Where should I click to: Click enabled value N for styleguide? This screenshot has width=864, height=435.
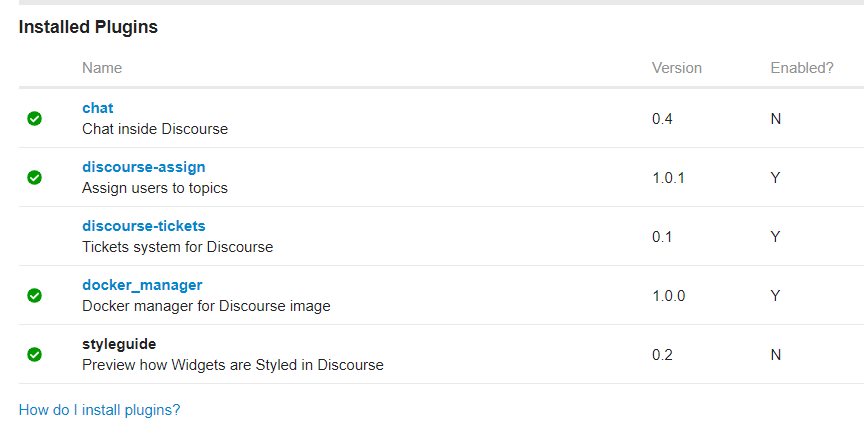pos(776,355)
